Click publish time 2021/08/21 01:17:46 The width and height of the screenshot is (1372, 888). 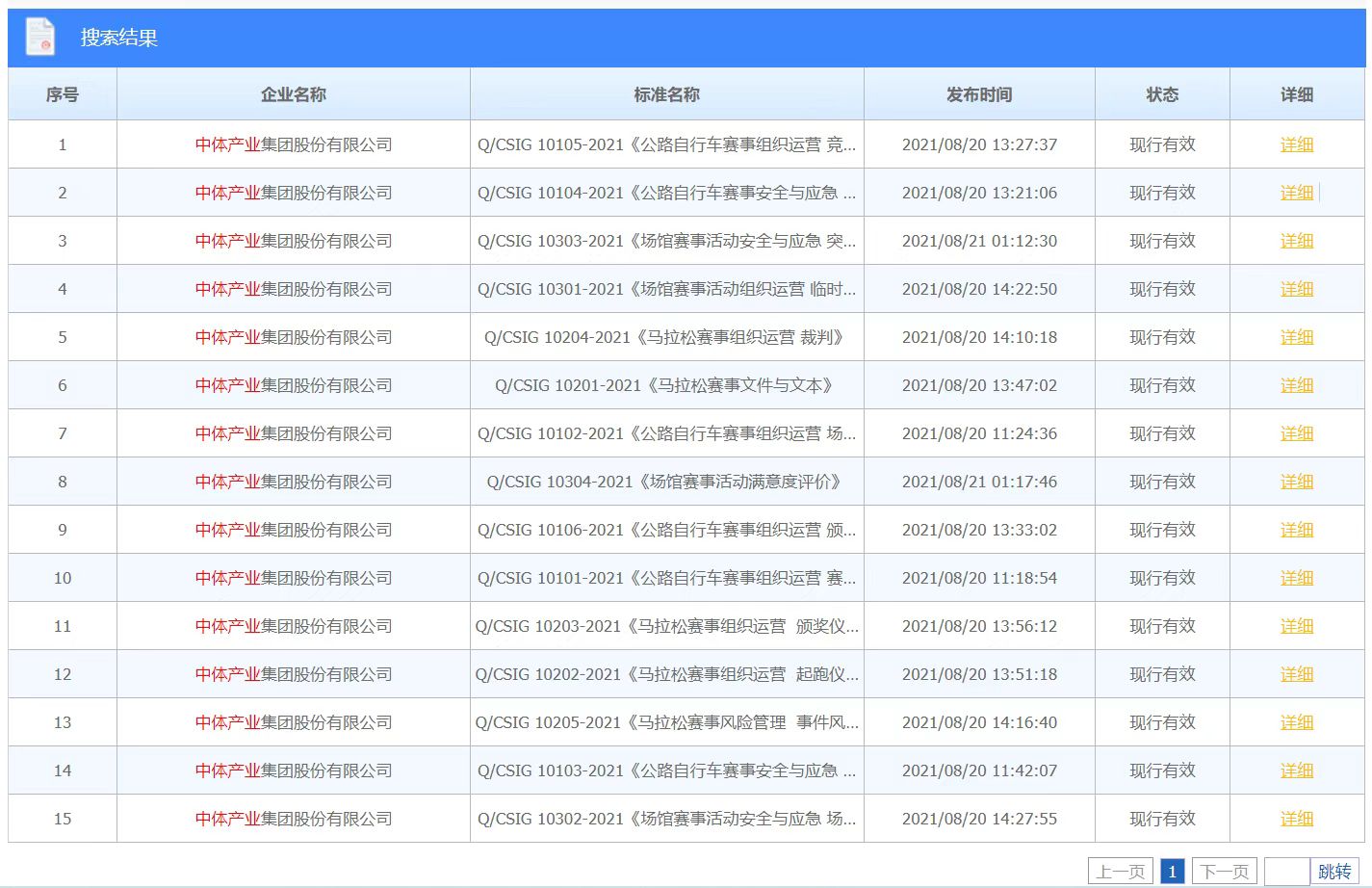[x=979, y=482]
